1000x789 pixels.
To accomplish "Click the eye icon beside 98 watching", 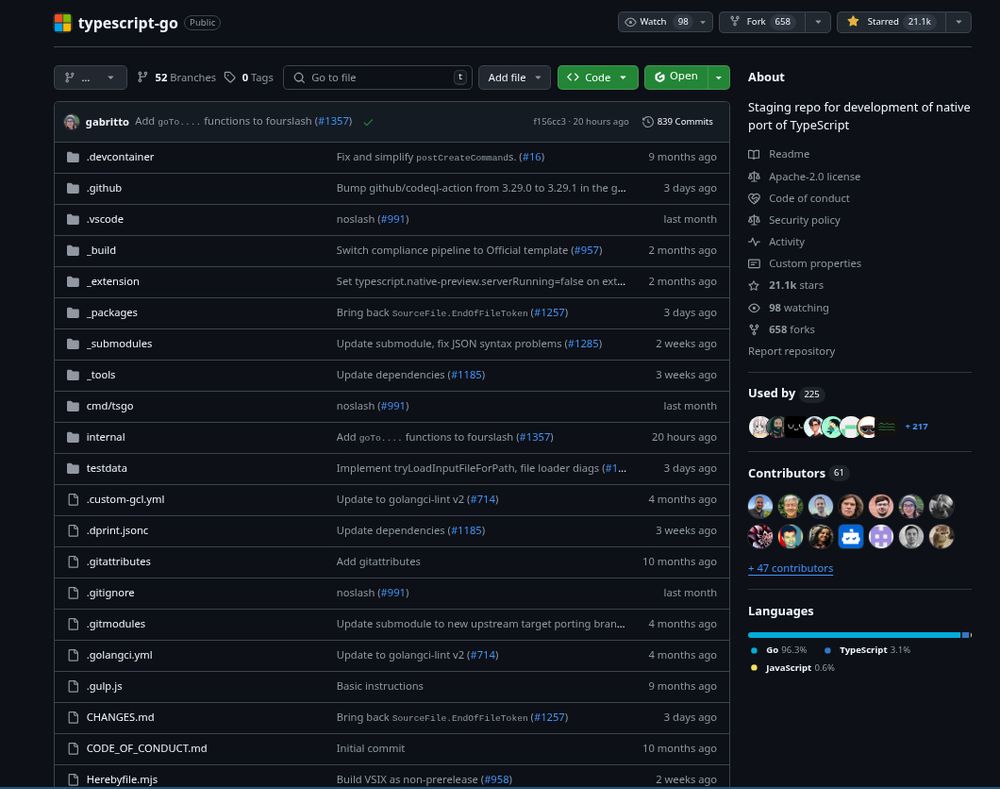I will (x=754, y=308).
